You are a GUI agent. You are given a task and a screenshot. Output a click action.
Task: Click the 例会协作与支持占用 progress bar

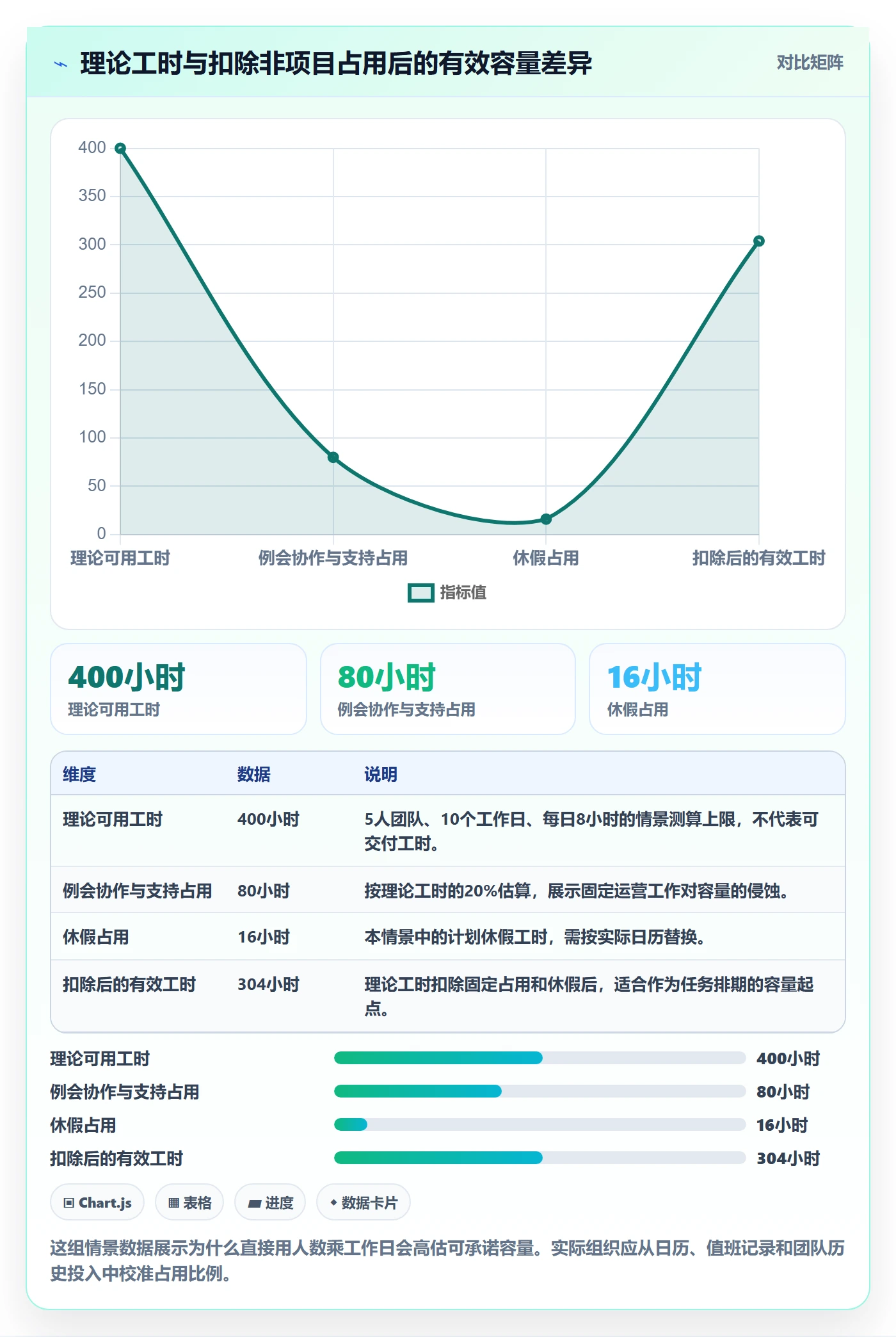540,1091
